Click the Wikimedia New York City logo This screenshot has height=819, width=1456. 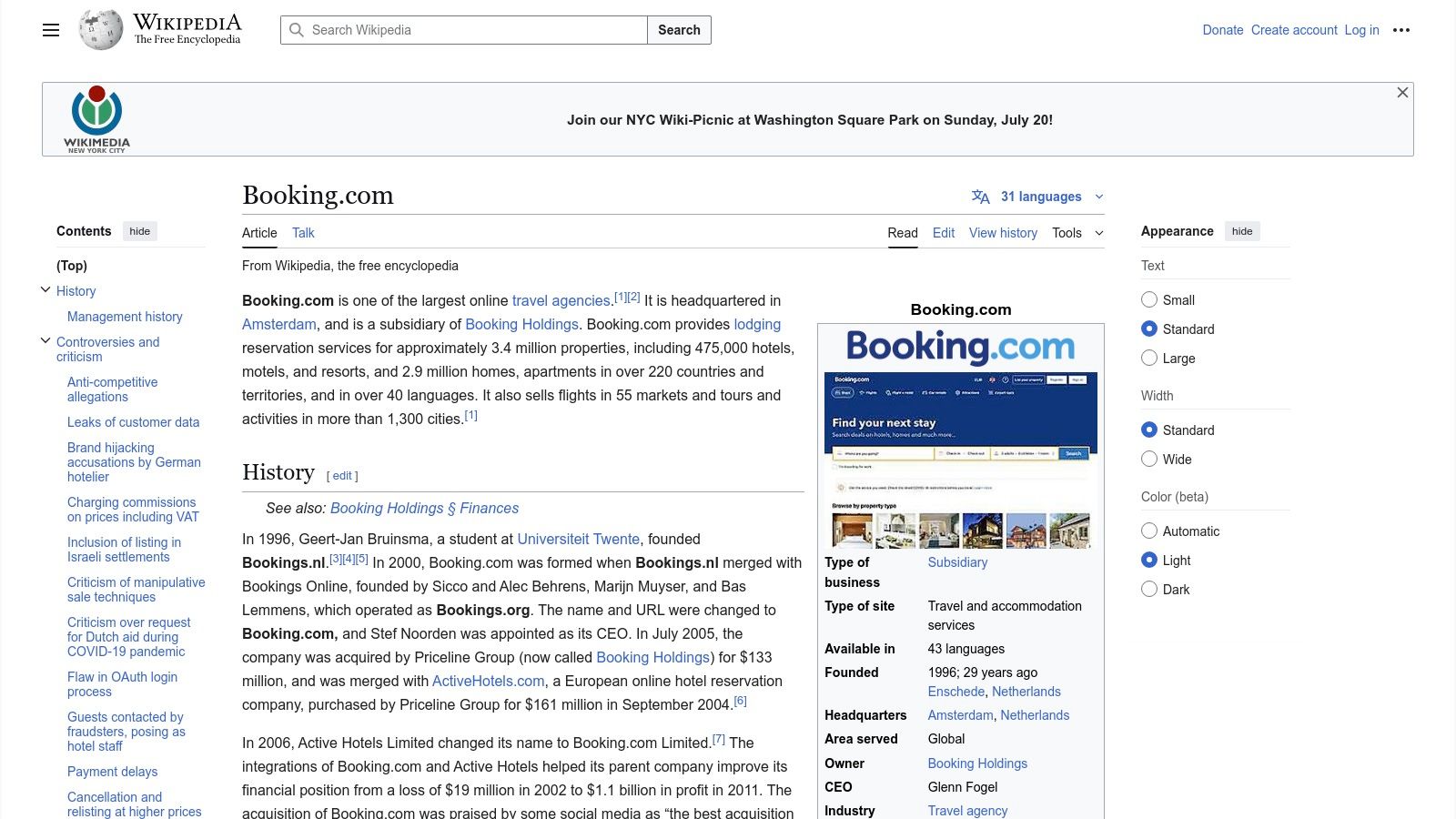point(96,119)
